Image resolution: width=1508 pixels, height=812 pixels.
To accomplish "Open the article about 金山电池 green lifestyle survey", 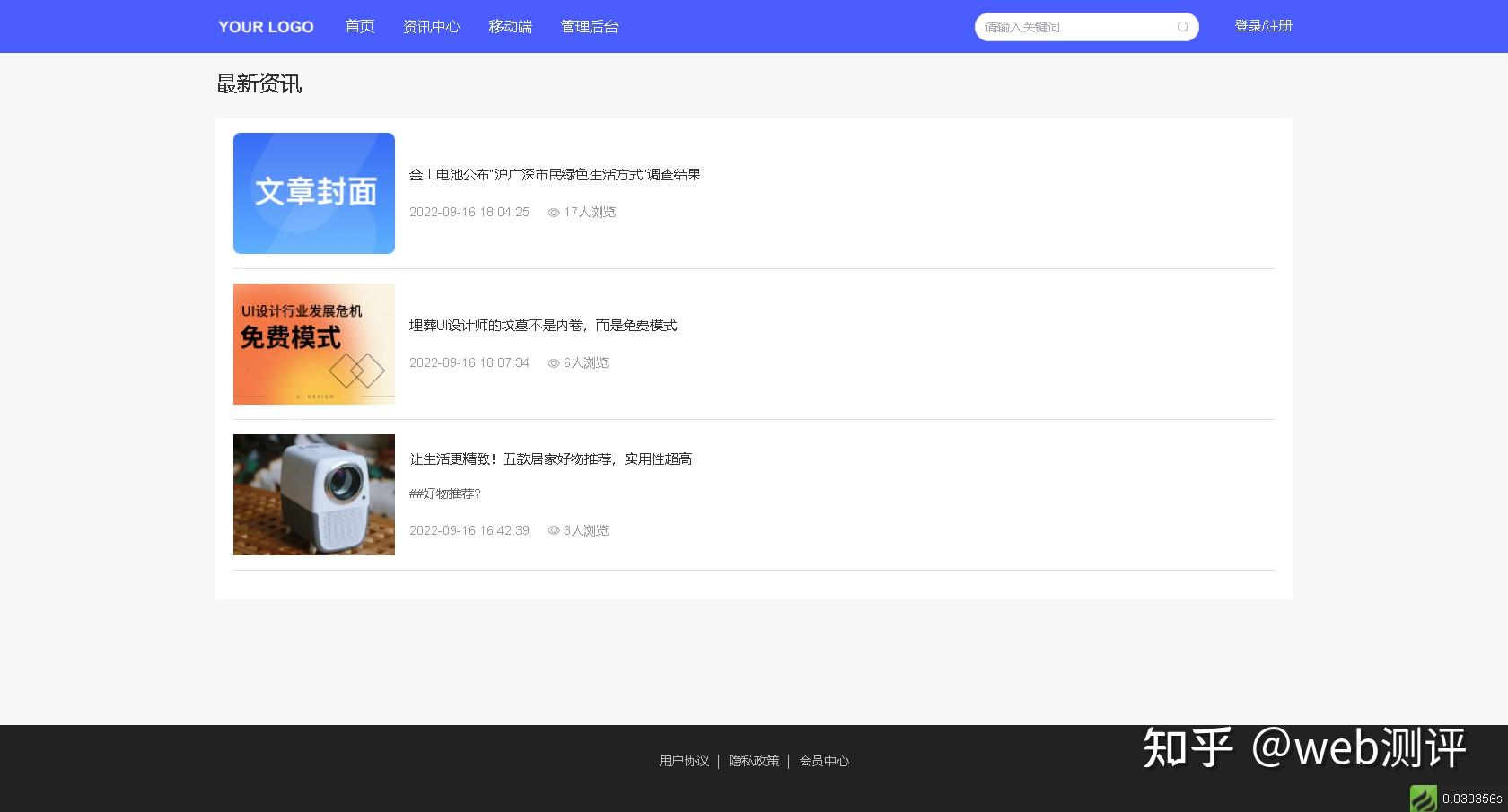I will pos(556,174).
